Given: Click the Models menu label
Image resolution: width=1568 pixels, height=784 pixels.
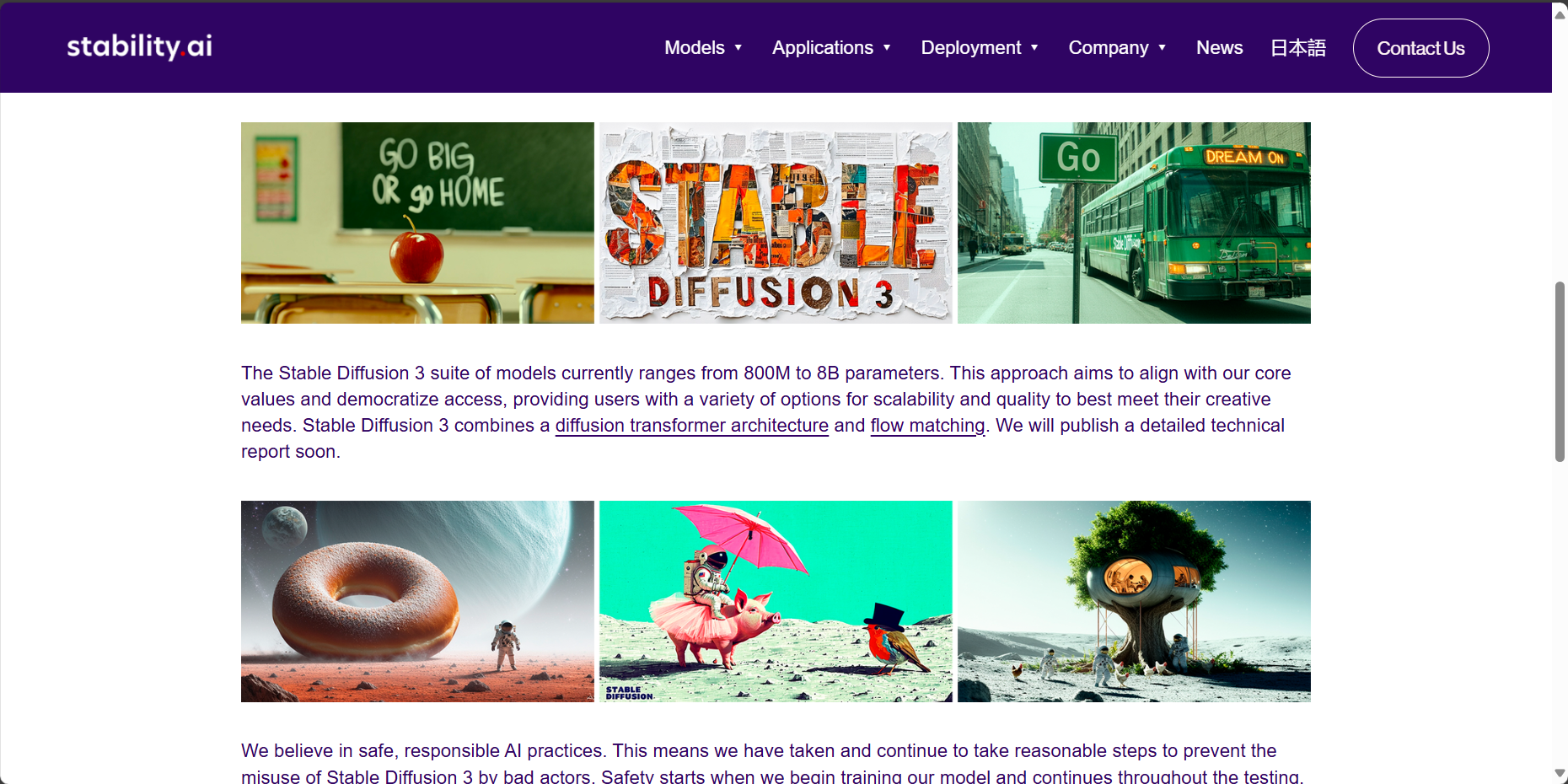Looking at the screenshot, I should (x=694, y=48).
